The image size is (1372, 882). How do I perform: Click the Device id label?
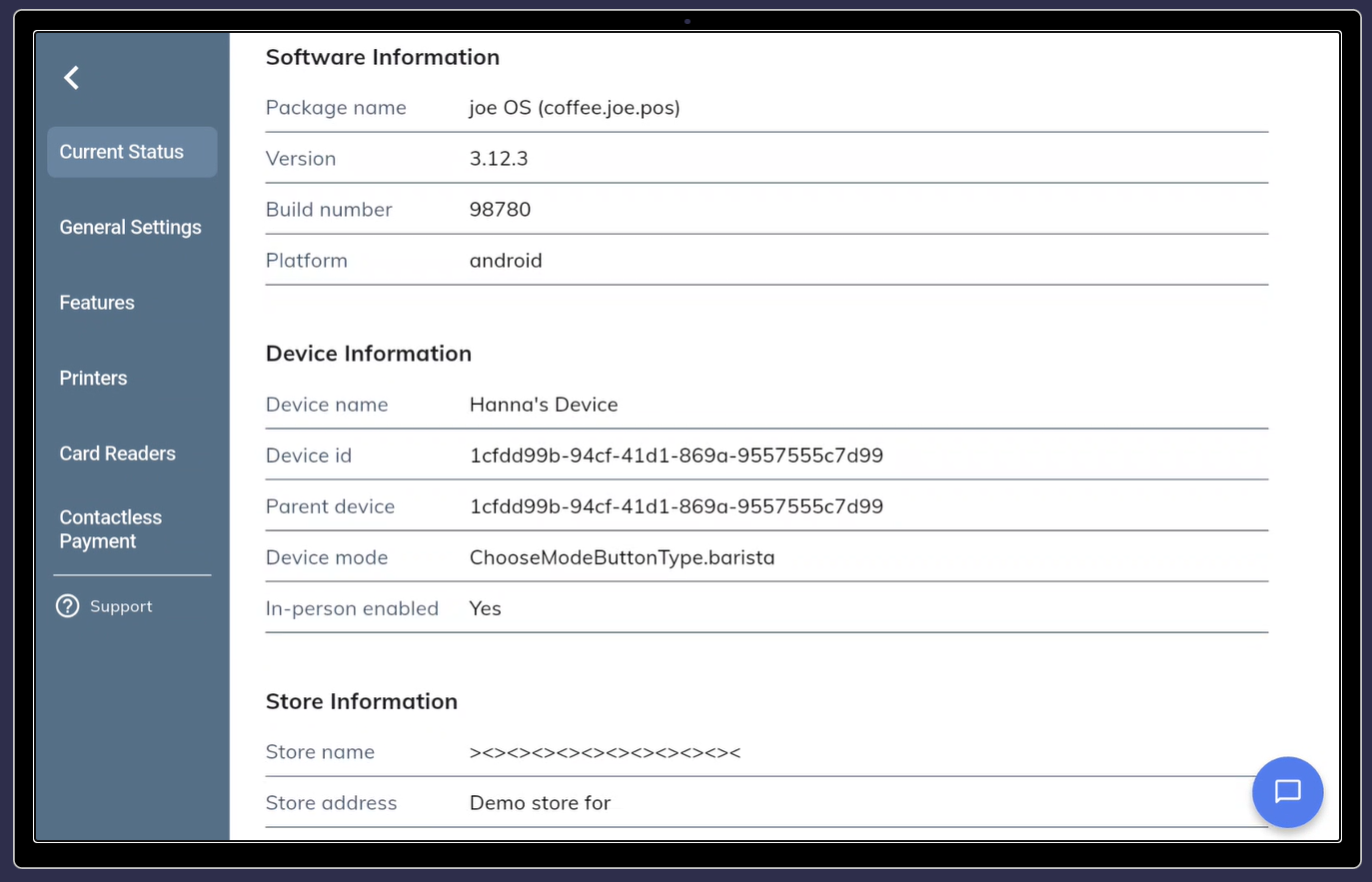pyautogui.click(x=309, y=455)
